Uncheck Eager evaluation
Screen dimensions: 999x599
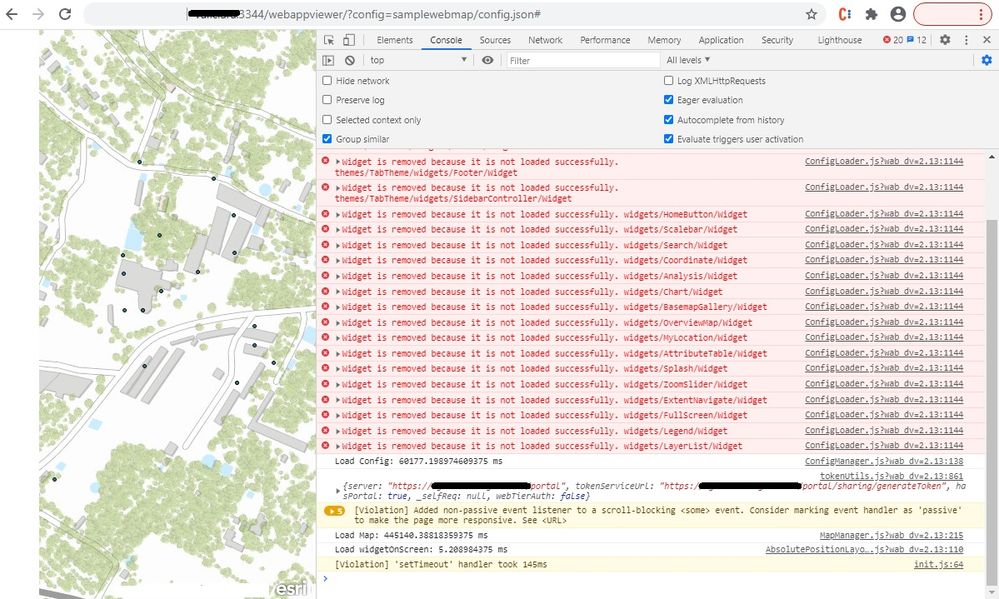(668, 99)
